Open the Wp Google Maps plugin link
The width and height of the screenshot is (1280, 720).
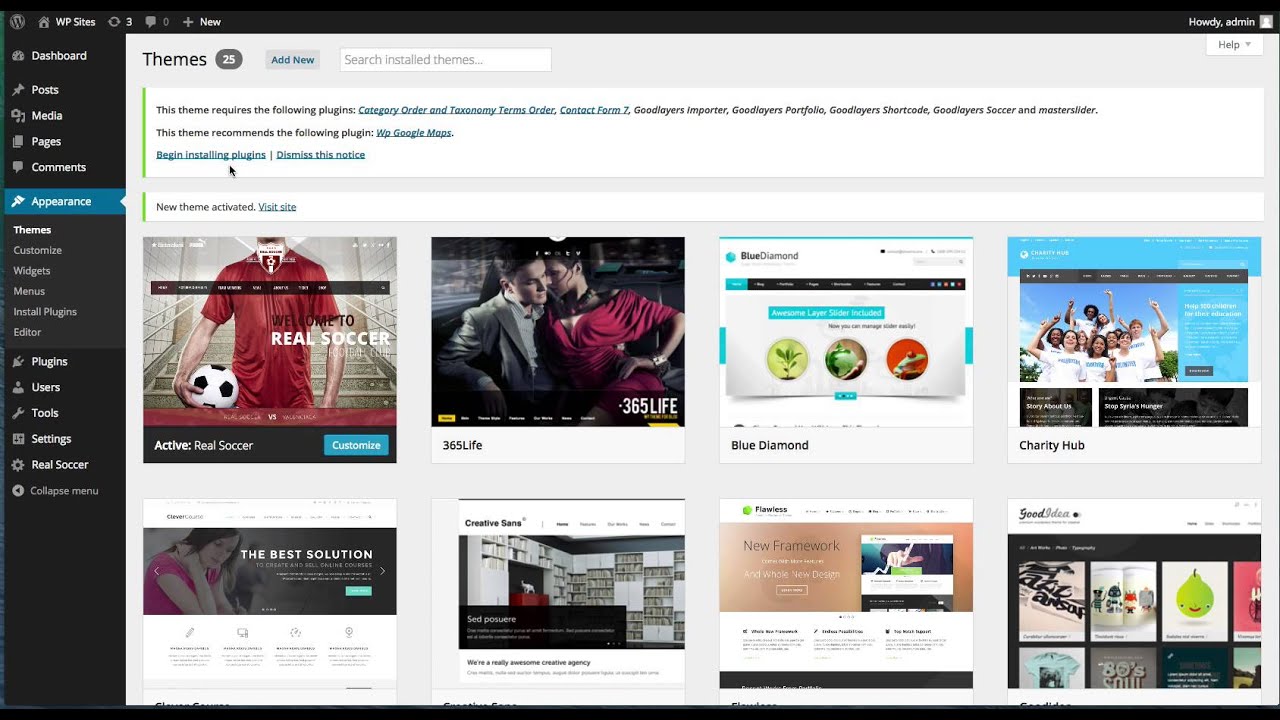click(414, 133)
